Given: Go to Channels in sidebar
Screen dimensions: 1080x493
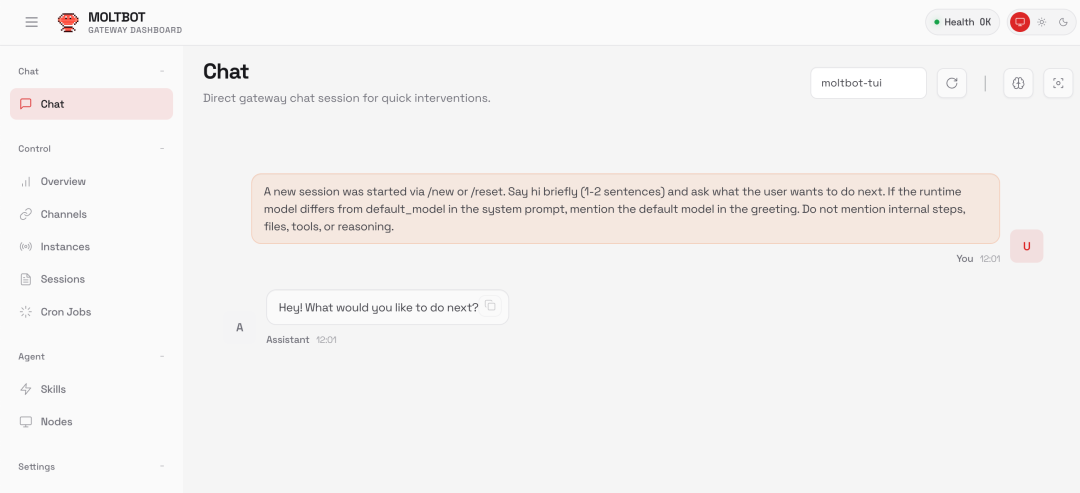Looking at the screenshot, I should click(x=63, y=214).
